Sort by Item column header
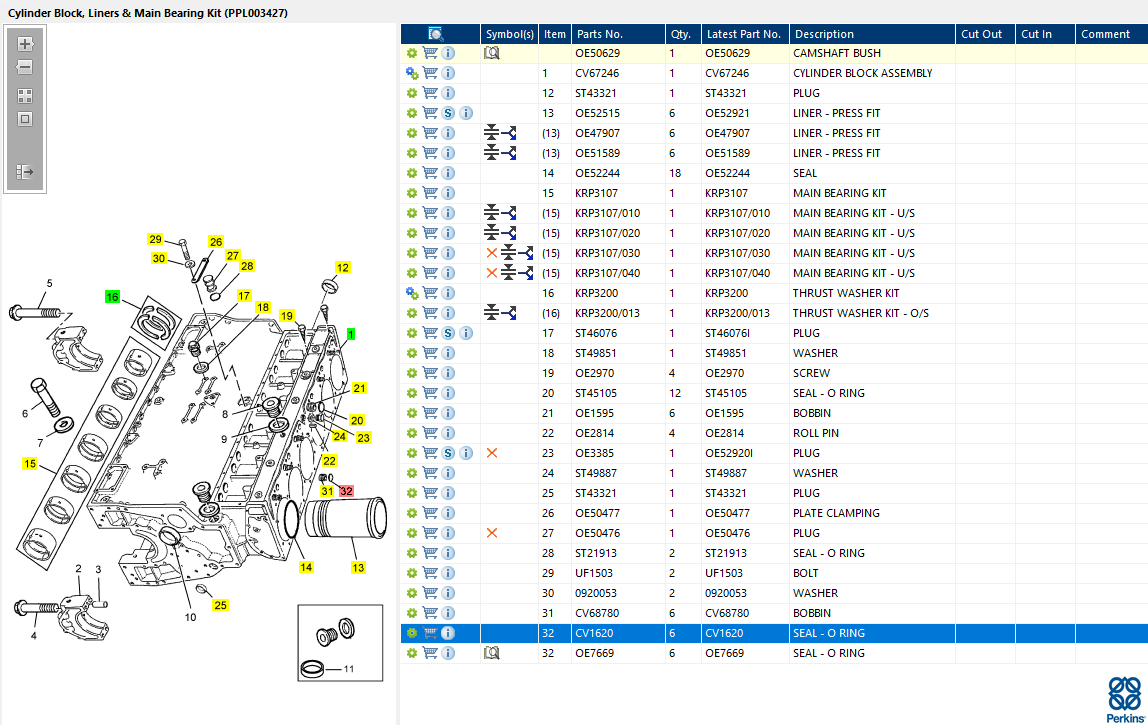The width and height of the screenshot is (1148, 725). pos(555,34)
